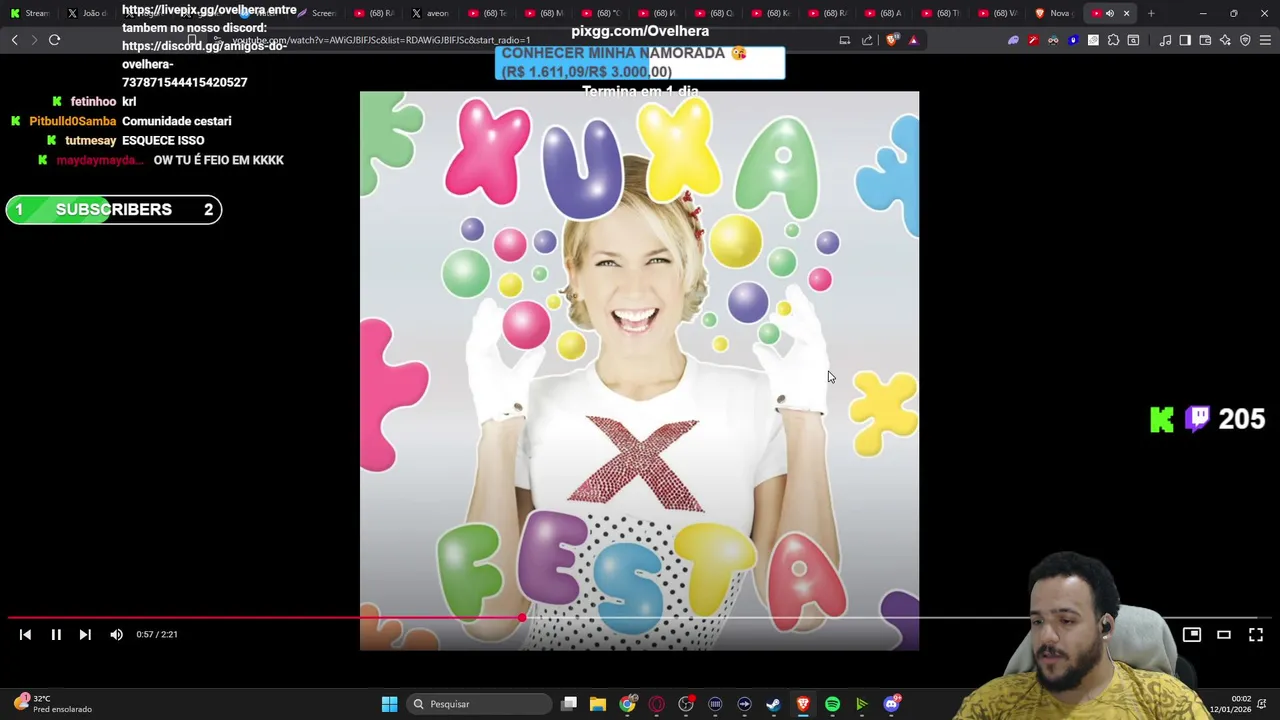The width and height of the screenshot is (1280, 720).
Task: Toggle theater mode in the player
Action: tap(1224, 634)
